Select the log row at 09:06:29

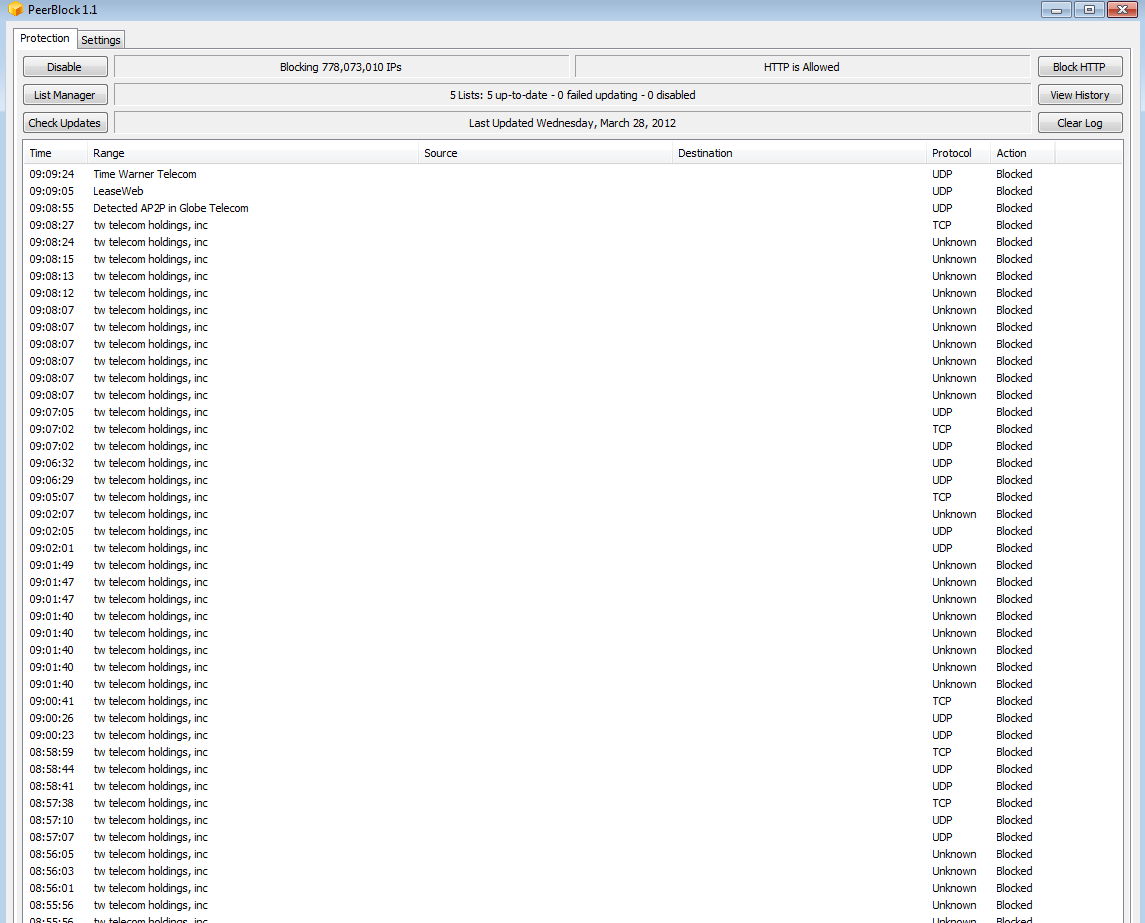tap(572, 480)
